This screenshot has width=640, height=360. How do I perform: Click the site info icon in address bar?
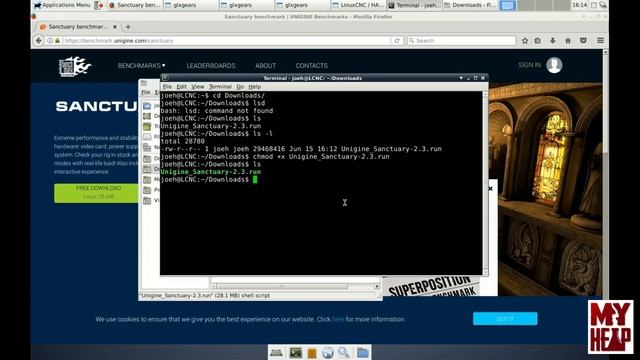(x=50, y=41)
